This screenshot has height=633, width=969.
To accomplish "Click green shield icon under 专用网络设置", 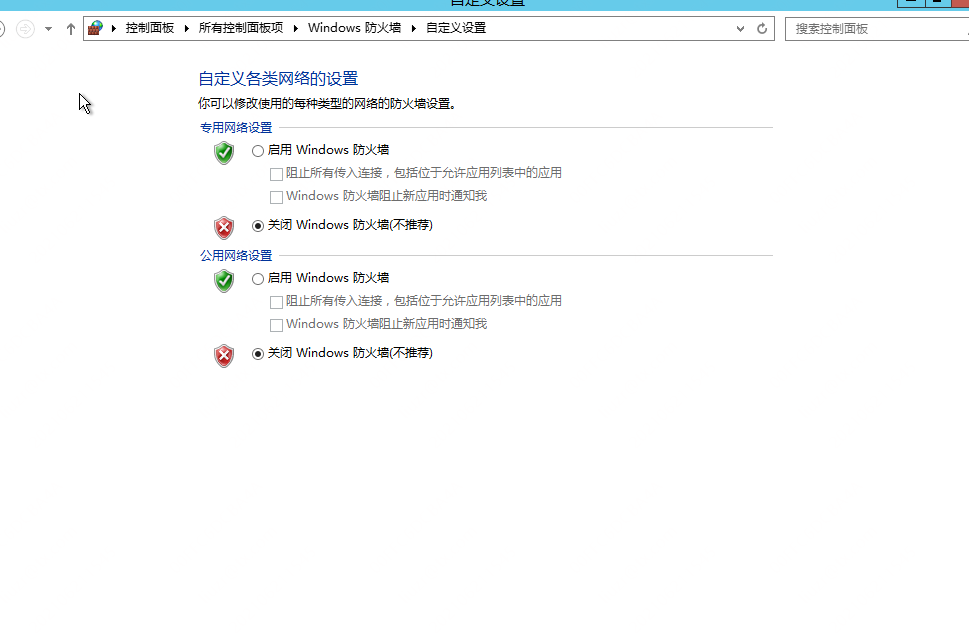I will 224,153.
